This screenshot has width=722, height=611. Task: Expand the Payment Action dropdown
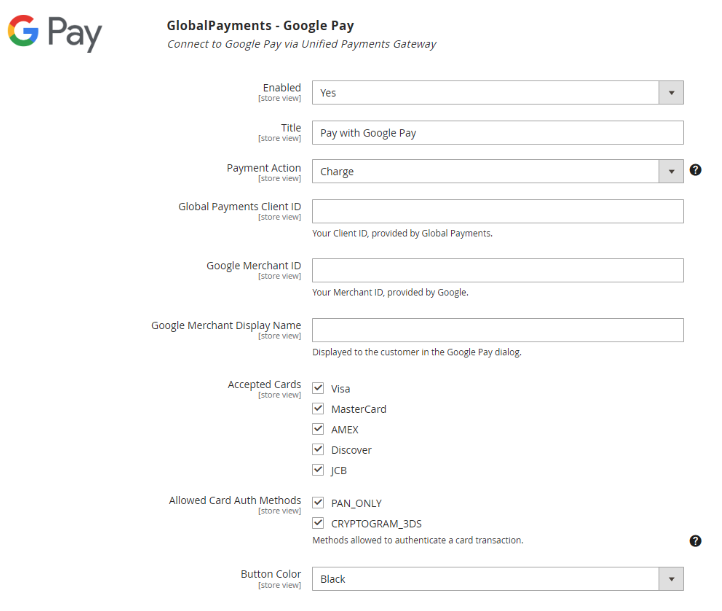pos(497,171)
